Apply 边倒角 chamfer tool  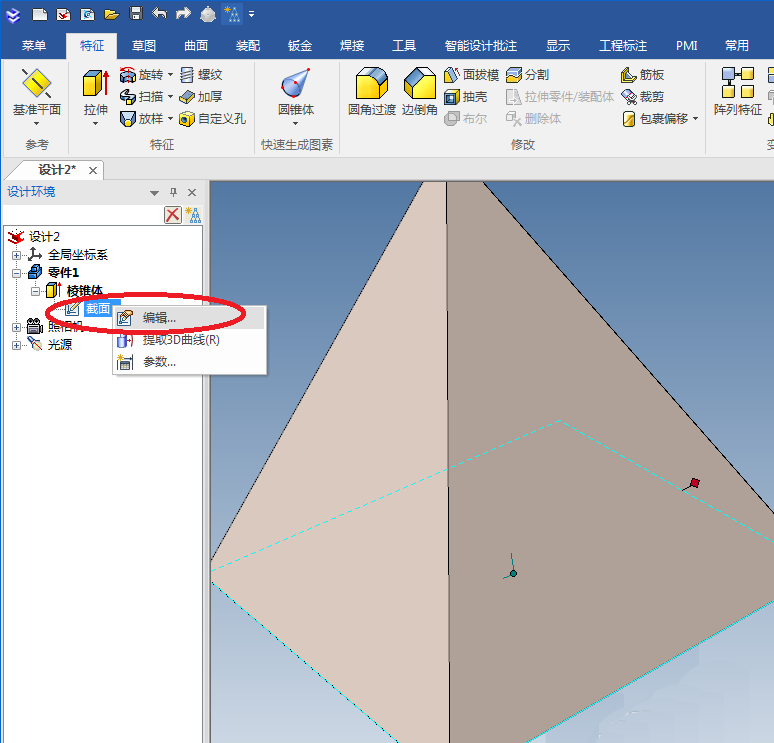tap(420, 92)
